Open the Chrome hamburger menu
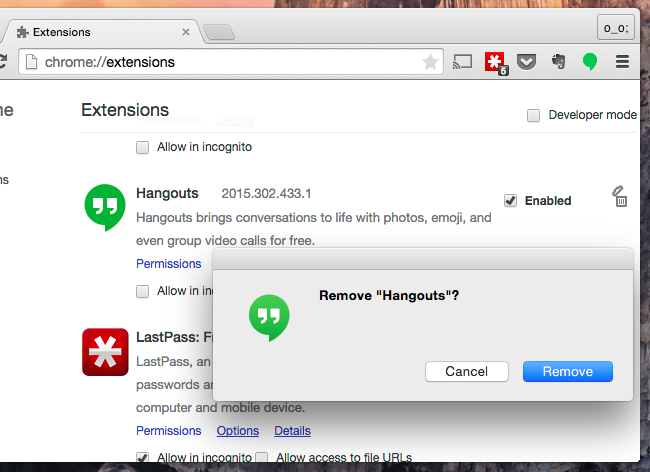Image resolution: width=650 pixels, height=472 pixels. 622,62
